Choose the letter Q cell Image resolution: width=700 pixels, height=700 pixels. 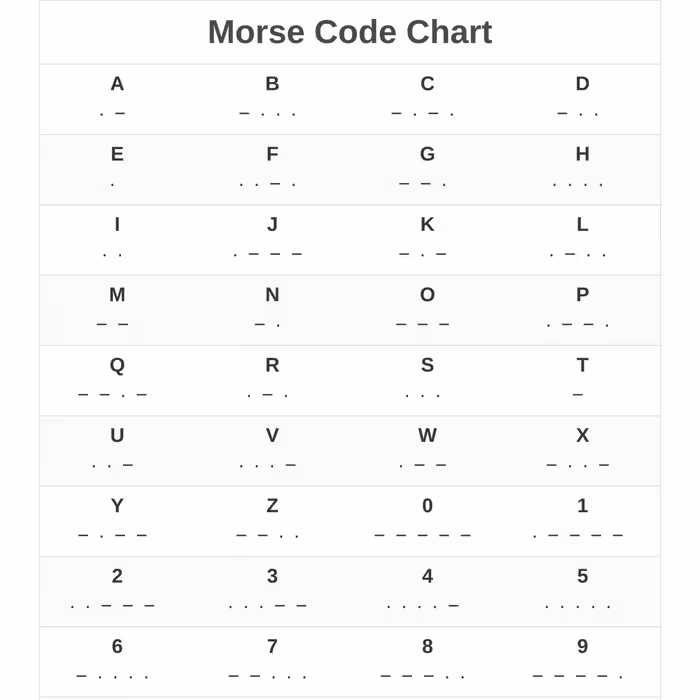[x=117, y=379]
